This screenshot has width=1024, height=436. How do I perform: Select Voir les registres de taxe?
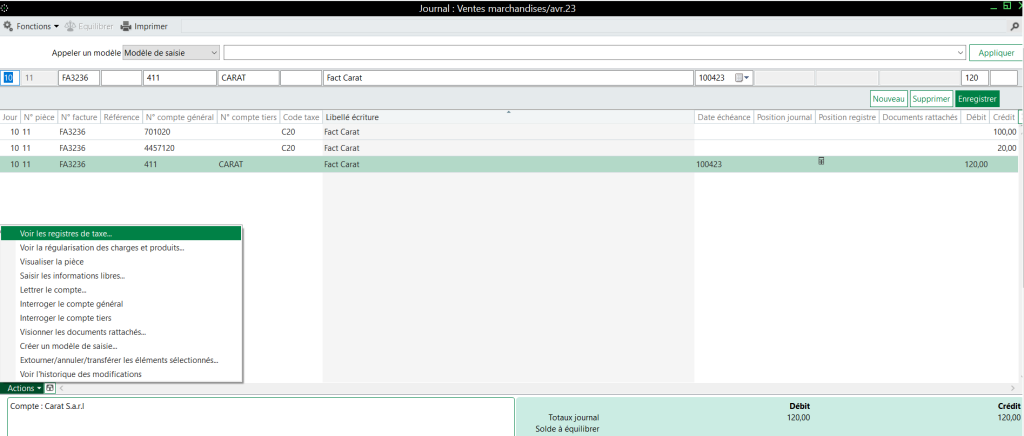66,234
